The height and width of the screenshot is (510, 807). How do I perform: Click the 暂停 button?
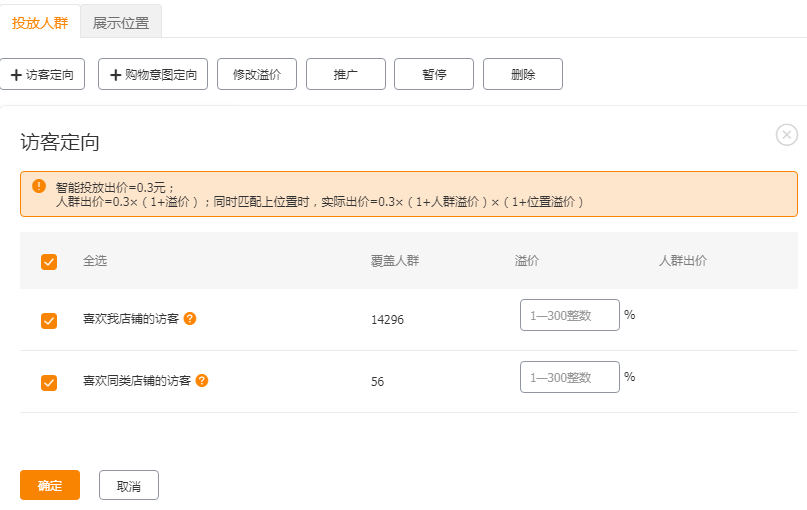coord(434,75)
